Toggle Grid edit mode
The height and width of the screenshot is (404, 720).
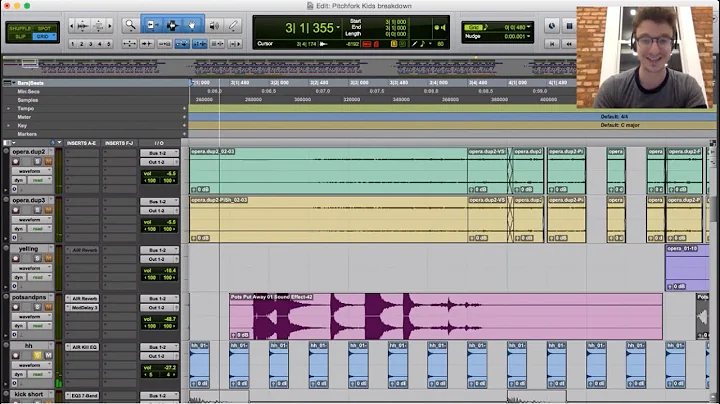(x=43, y=36)
